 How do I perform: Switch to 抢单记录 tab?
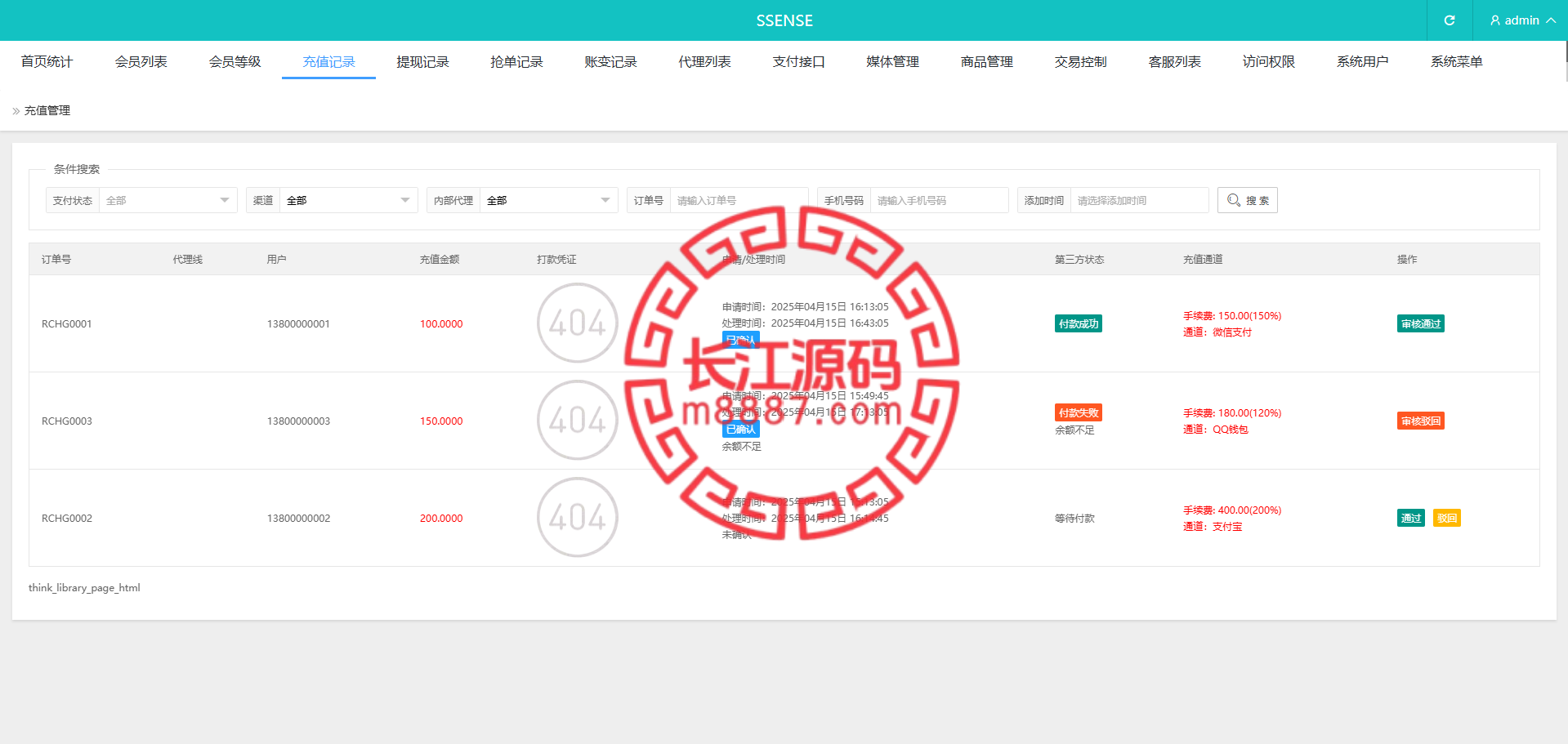coord(516,62)
